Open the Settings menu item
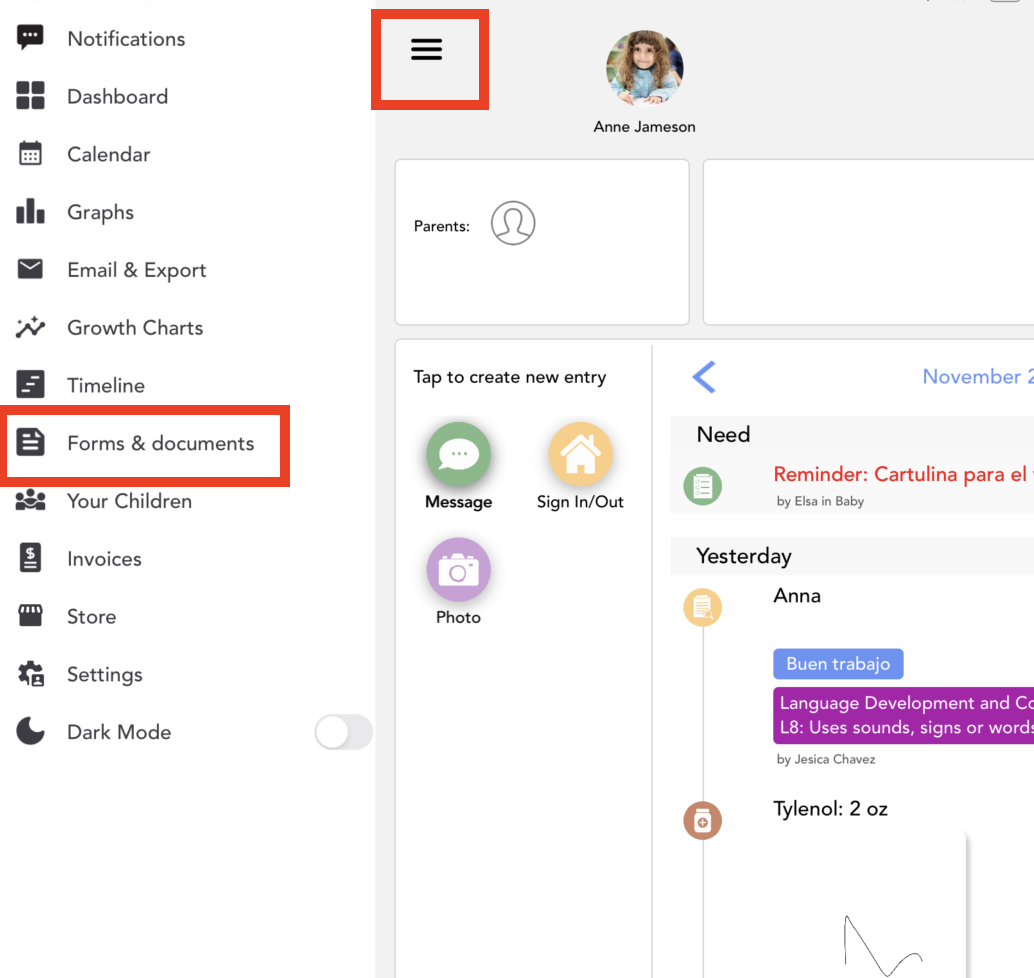This screenshot has width=1034, height=978. 105,675
